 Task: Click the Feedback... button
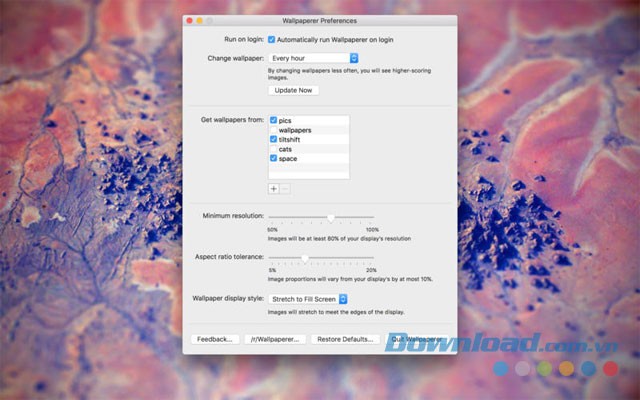[214, 339]
